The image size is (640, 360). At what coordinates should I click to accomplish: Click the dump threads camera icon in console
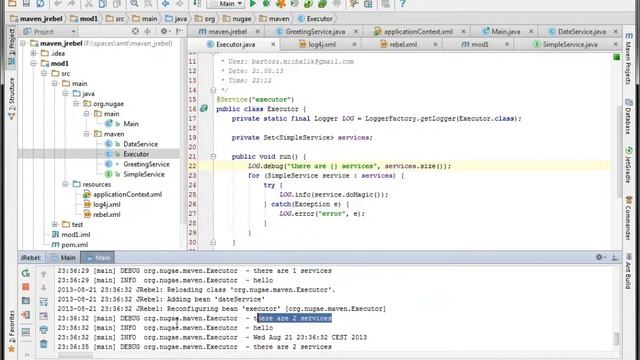(x=26, y=301)
